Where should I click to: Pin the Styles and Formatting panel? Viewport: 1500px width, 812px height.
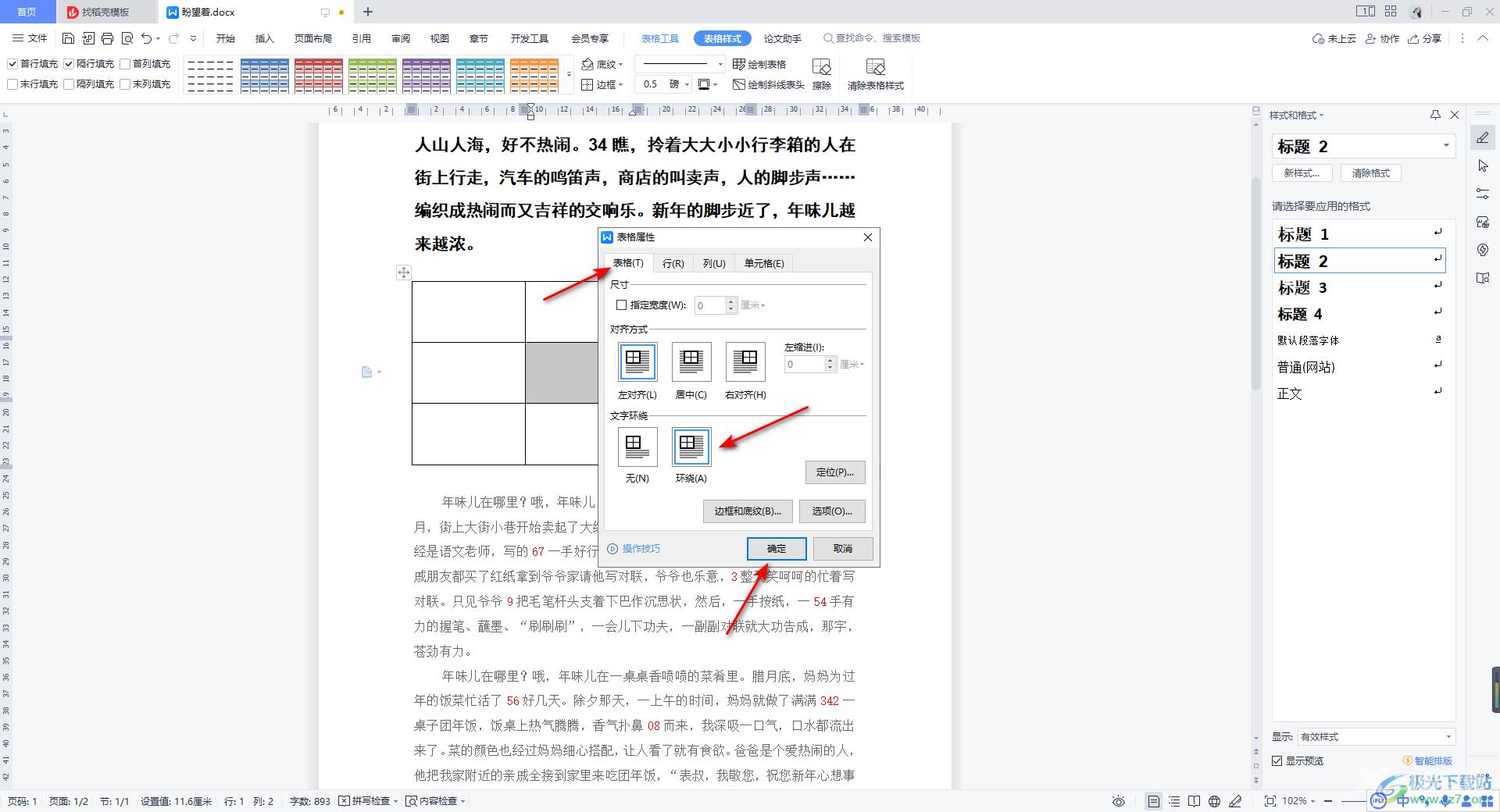[1435, 115]
